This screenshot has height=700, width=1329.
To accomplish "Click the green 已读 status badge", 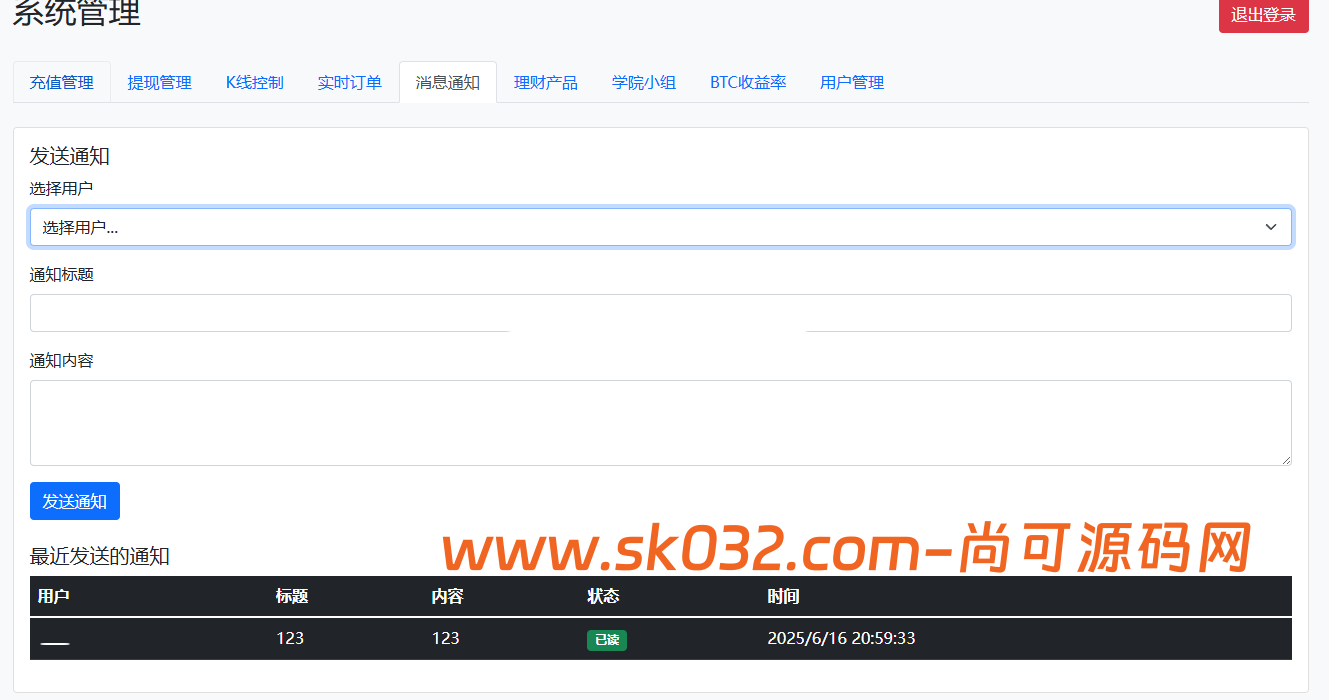I will [607, 638].
